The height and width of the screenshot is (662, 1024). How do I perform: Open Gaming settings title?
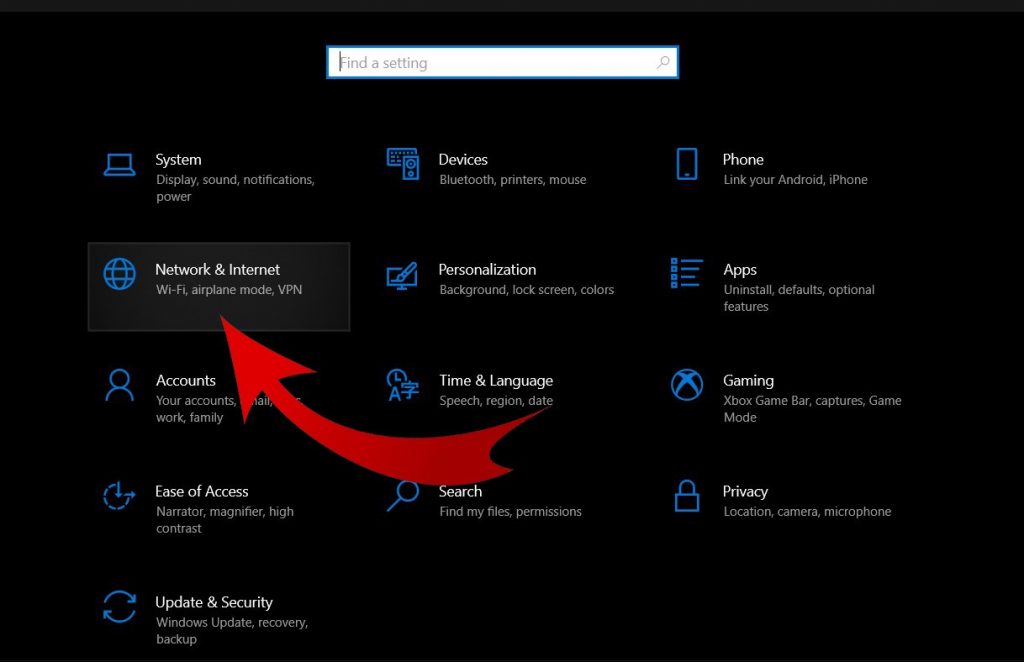(748, 381)
